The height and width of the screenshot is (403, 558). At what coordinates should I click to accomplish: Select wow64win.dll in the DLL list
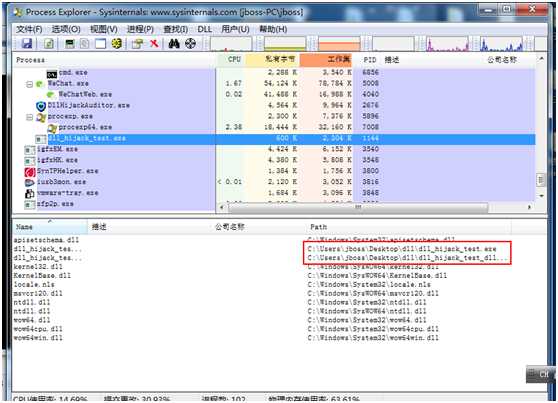pyautogui.click(x=38, y=338)
